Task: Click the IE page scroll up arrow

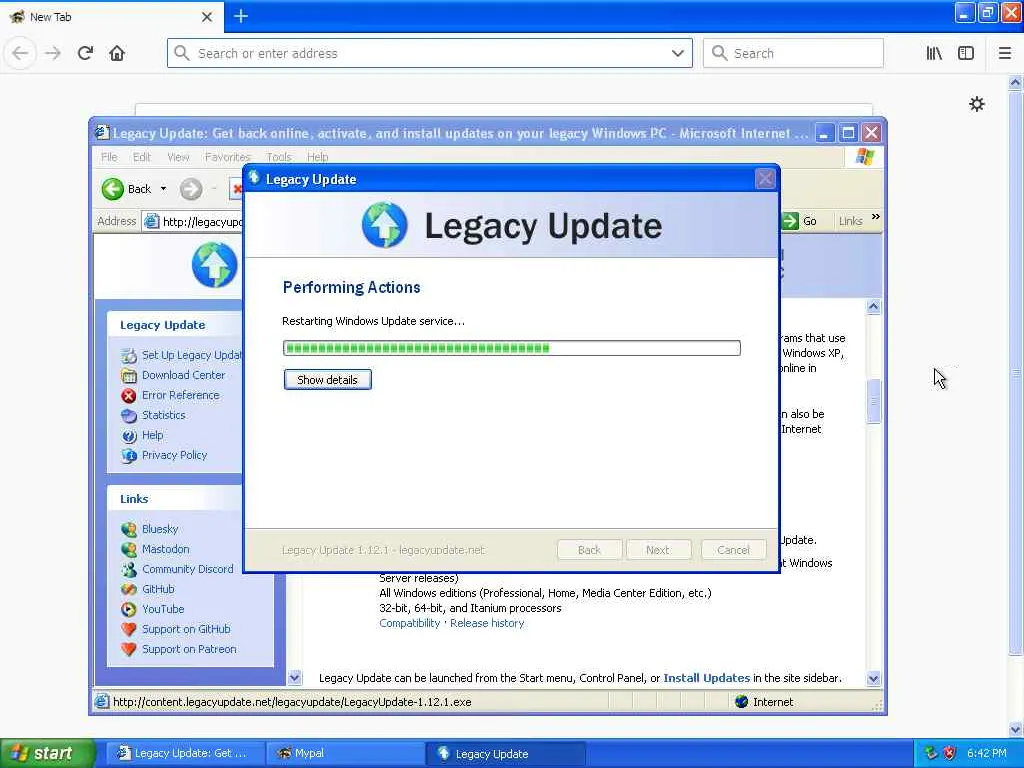Action: coord(874,307)
